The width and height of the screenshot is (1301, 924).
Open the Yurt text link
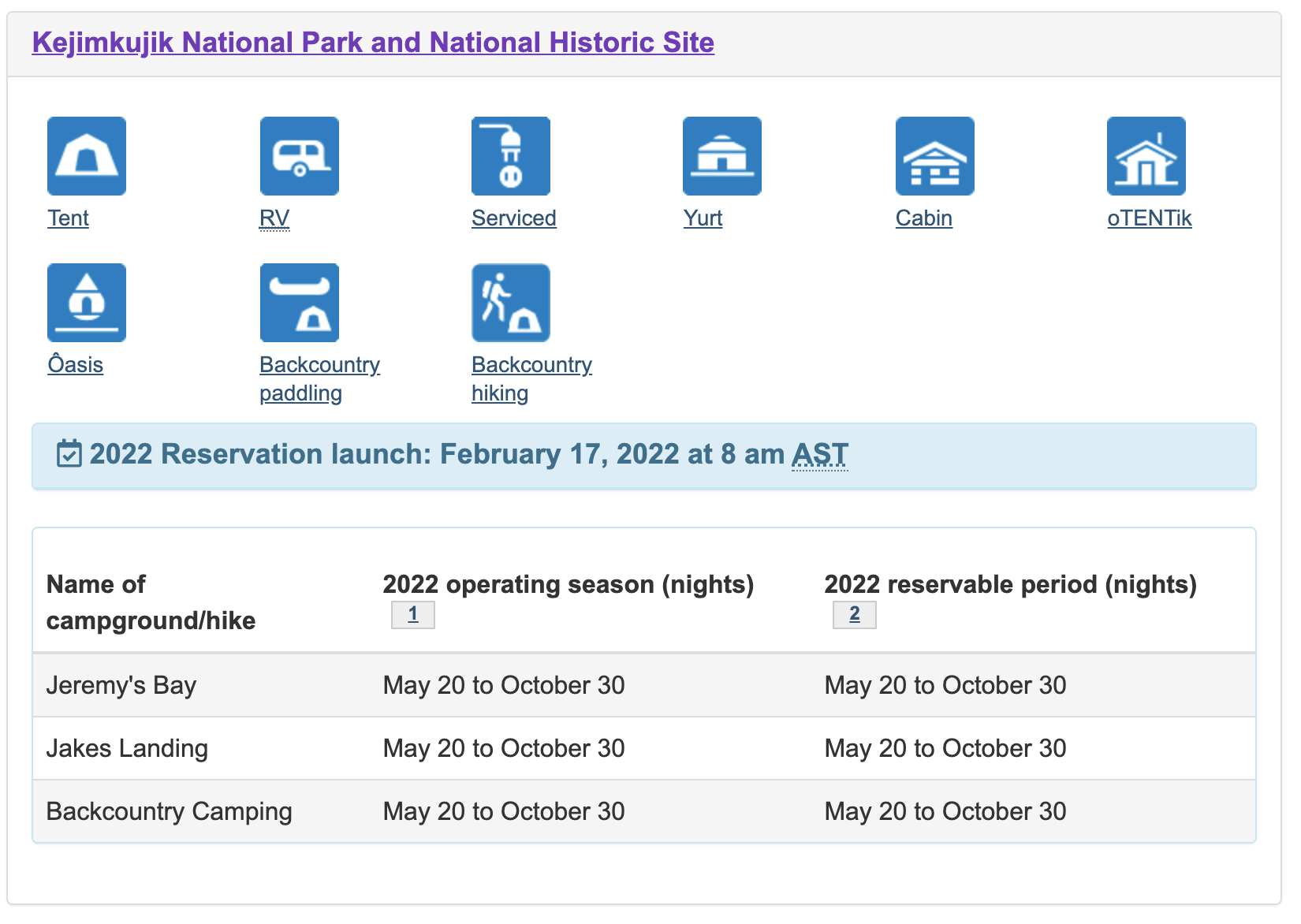pos(703,218)
